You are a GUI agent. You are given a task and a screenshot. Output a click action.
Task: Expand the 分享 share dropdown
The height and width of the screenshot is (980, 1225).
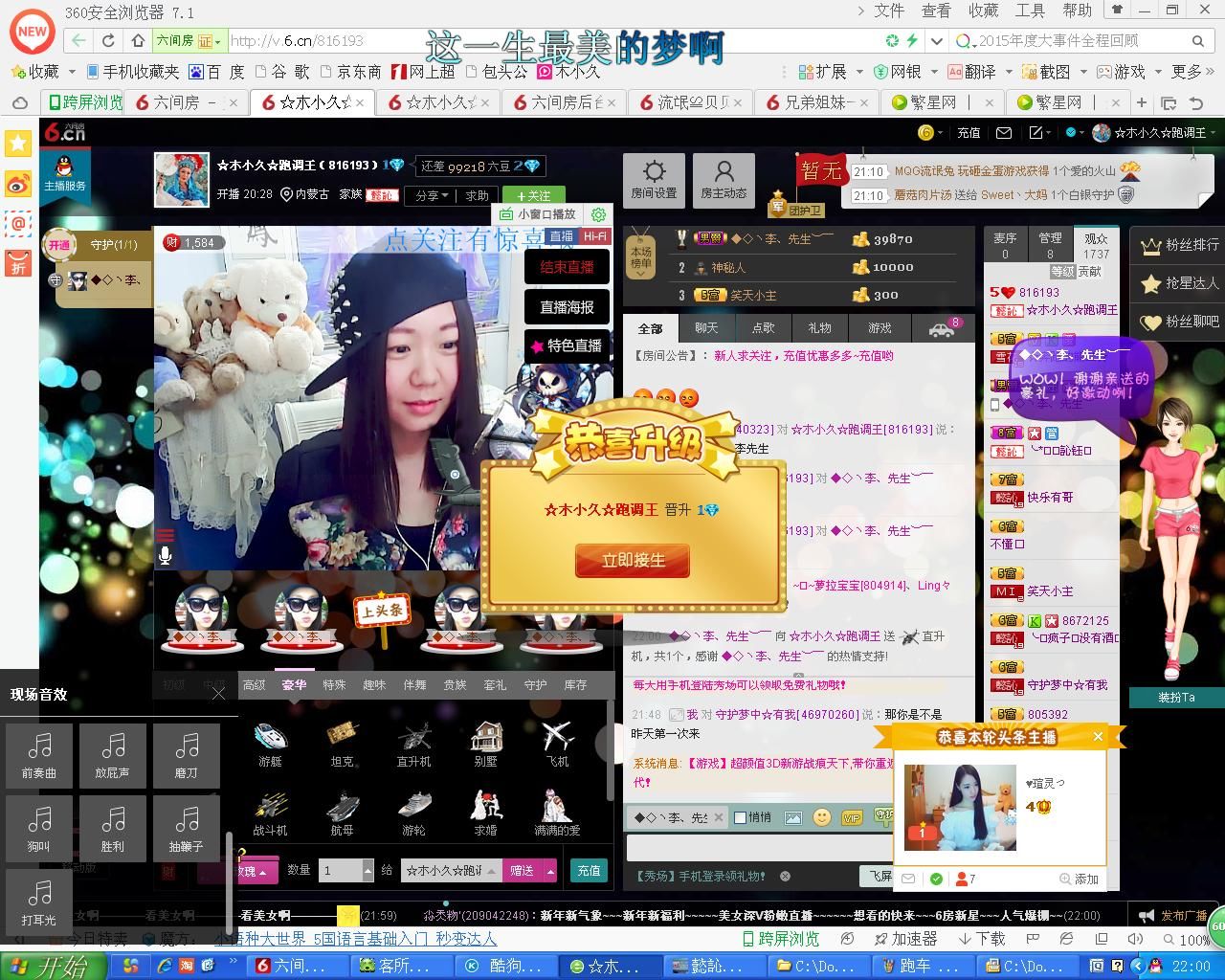click(432, 195)
